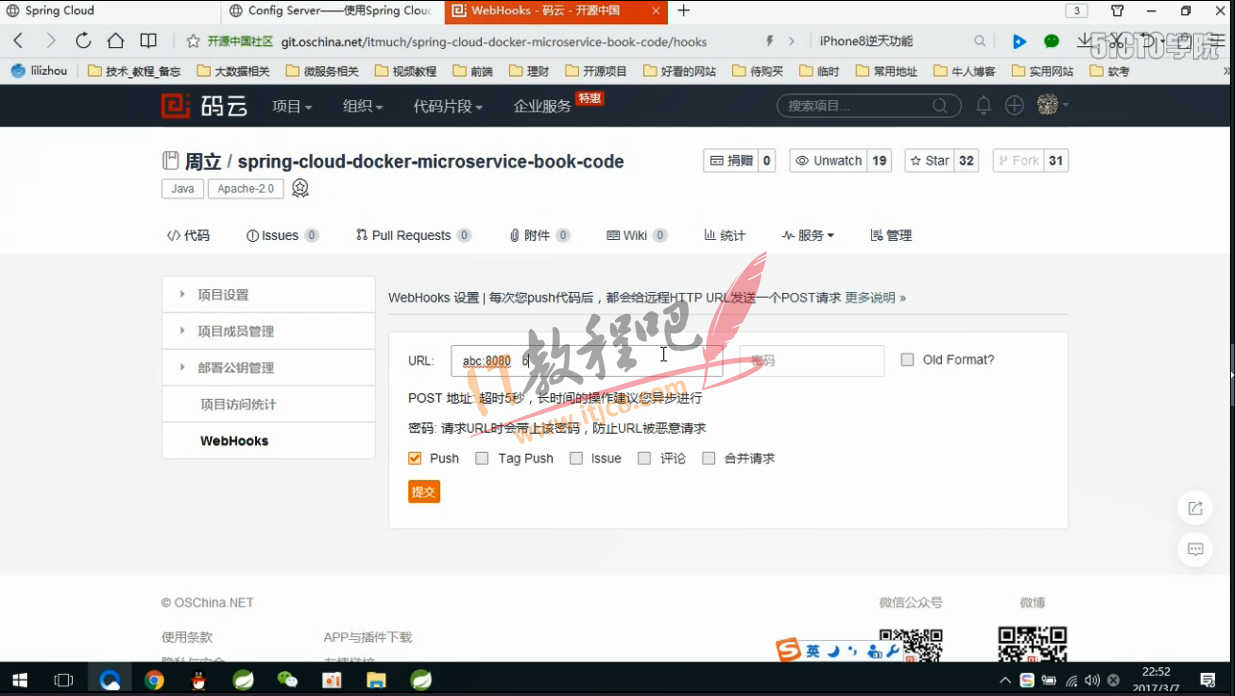Check the 评论 checkbox

644,458
